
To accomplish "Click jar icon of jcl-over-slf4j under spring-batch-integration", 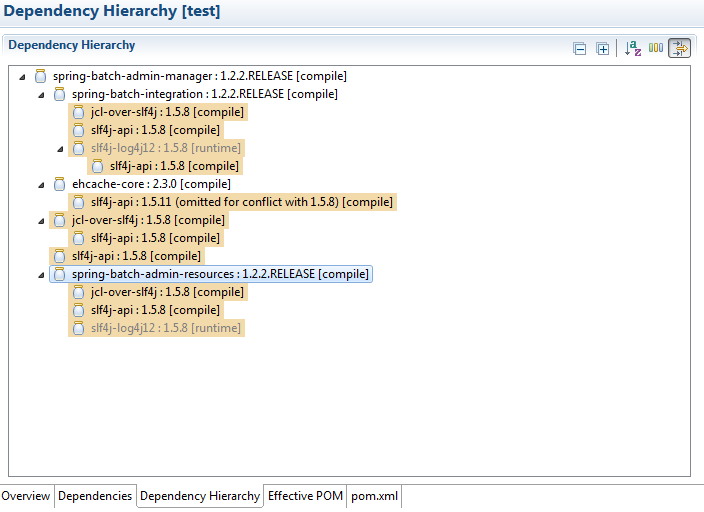I will point(79,112).
